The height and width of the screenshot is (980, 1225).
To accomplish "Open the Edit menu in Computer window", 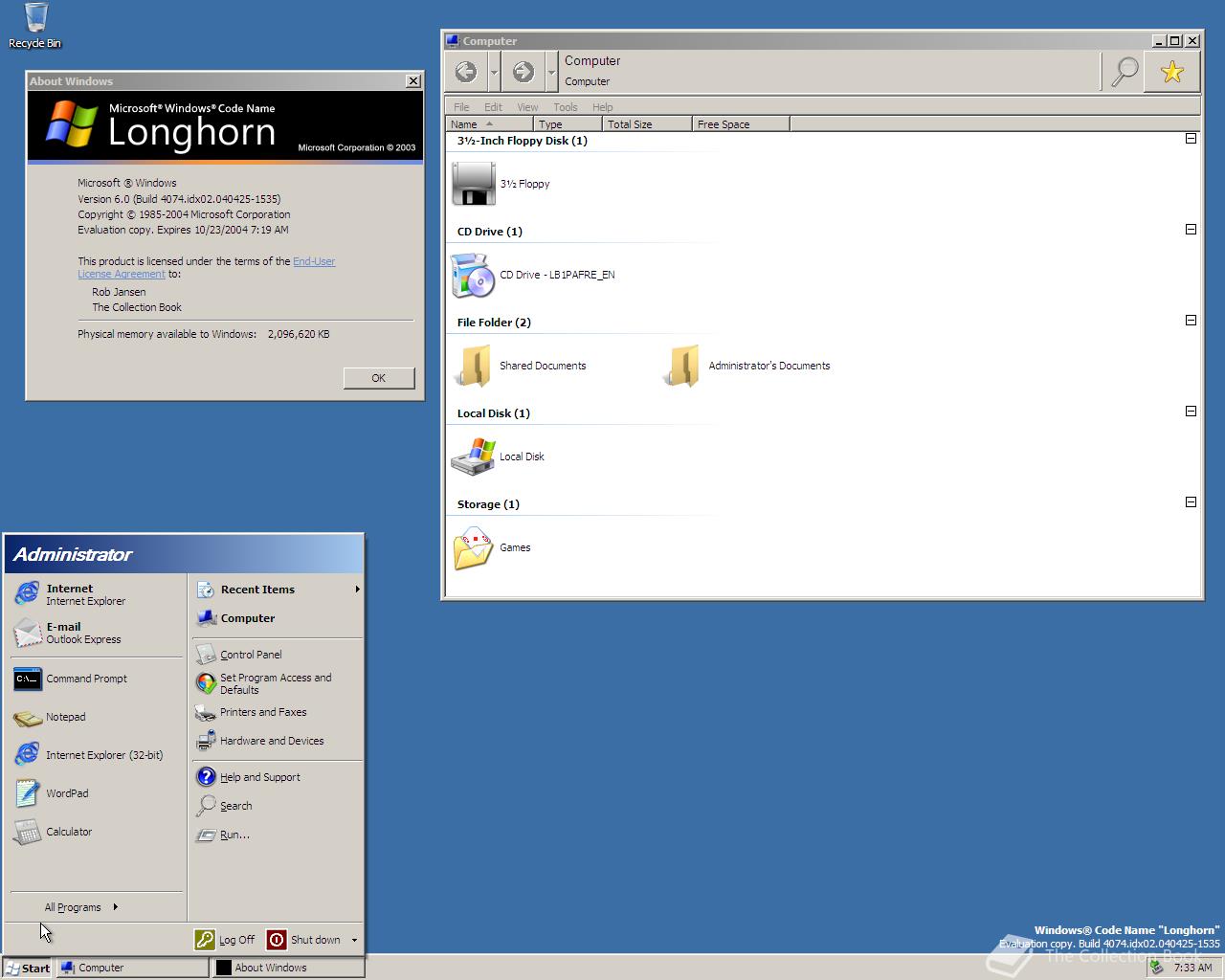I will pos(493,107).
